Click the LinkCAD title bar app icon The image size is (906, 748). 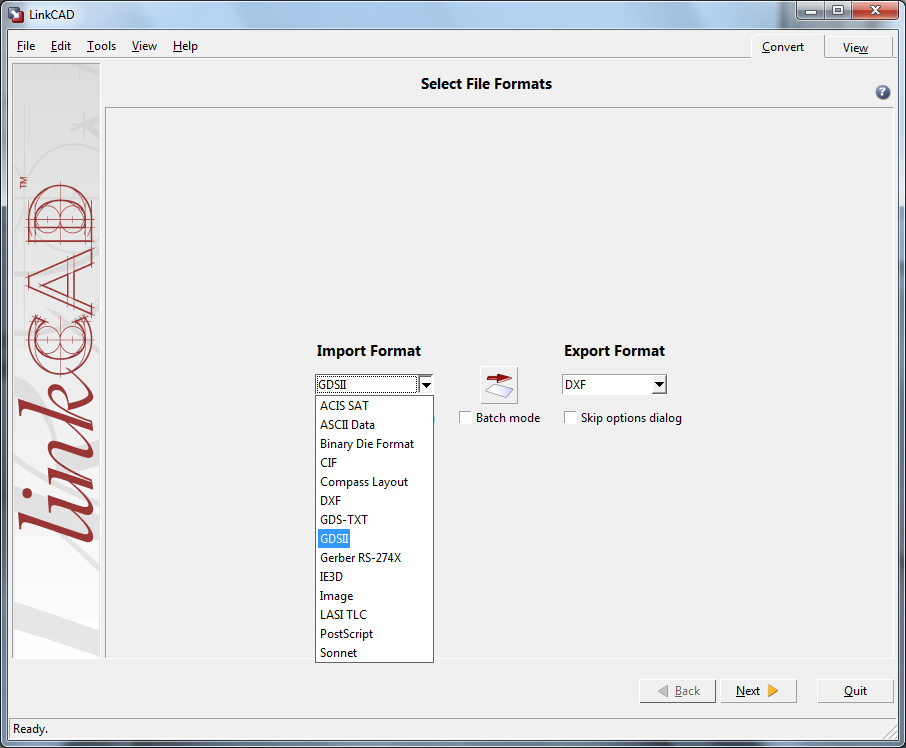[16, 14]
